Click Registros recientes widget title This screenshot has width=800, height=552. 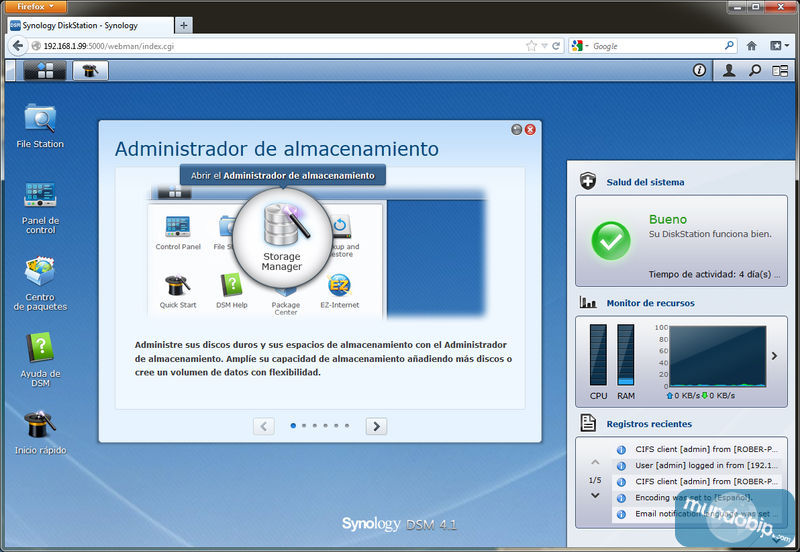click(649, 424)
